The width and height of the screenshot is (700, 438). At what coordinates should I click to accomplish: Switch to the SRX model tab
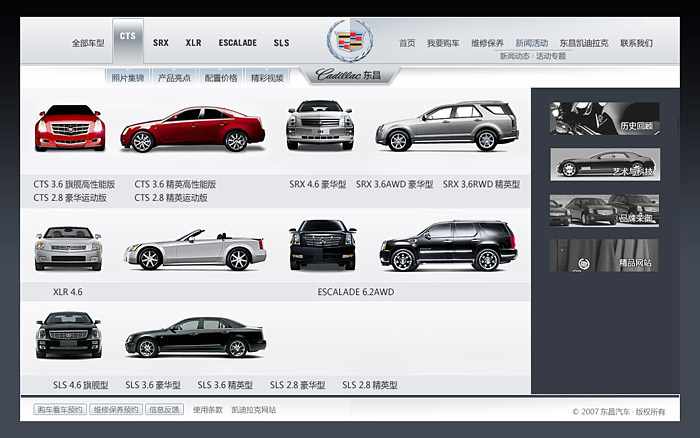pos(161,43)
